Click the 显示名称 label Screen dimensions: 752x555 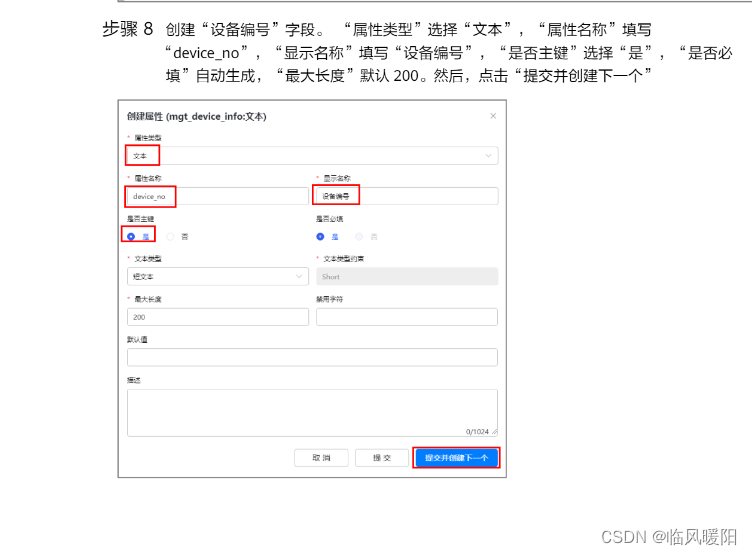(337, 178)
